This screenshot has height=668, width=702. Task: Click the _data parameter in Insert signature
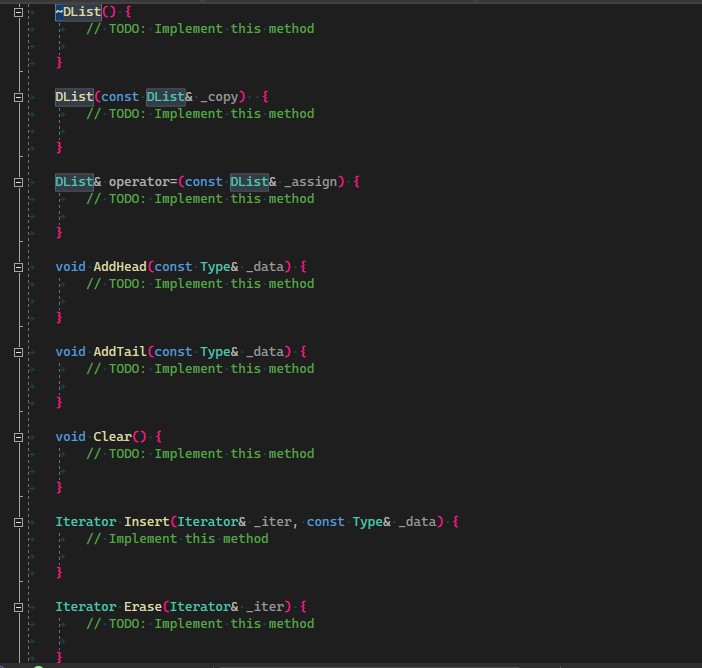(x=417, y=522)
